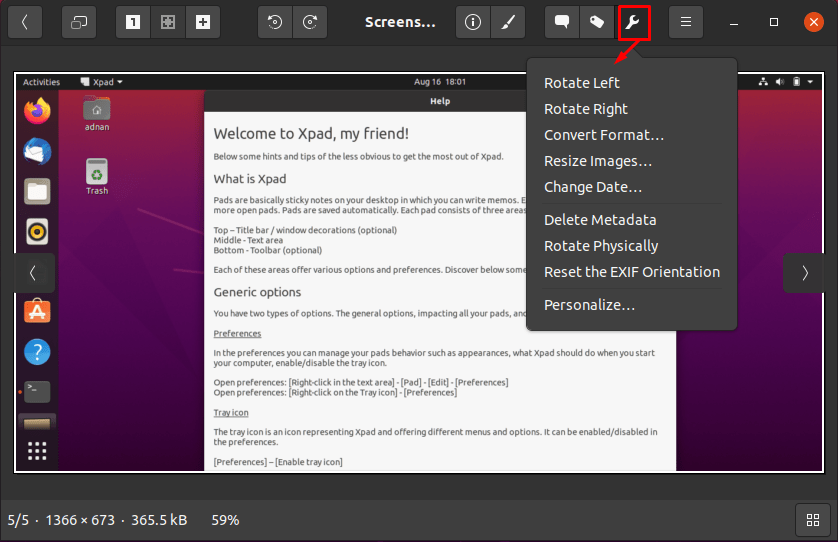Show Applications grid in pictured dock
Screen dimensions: 838x542
[x=37, y=451]
